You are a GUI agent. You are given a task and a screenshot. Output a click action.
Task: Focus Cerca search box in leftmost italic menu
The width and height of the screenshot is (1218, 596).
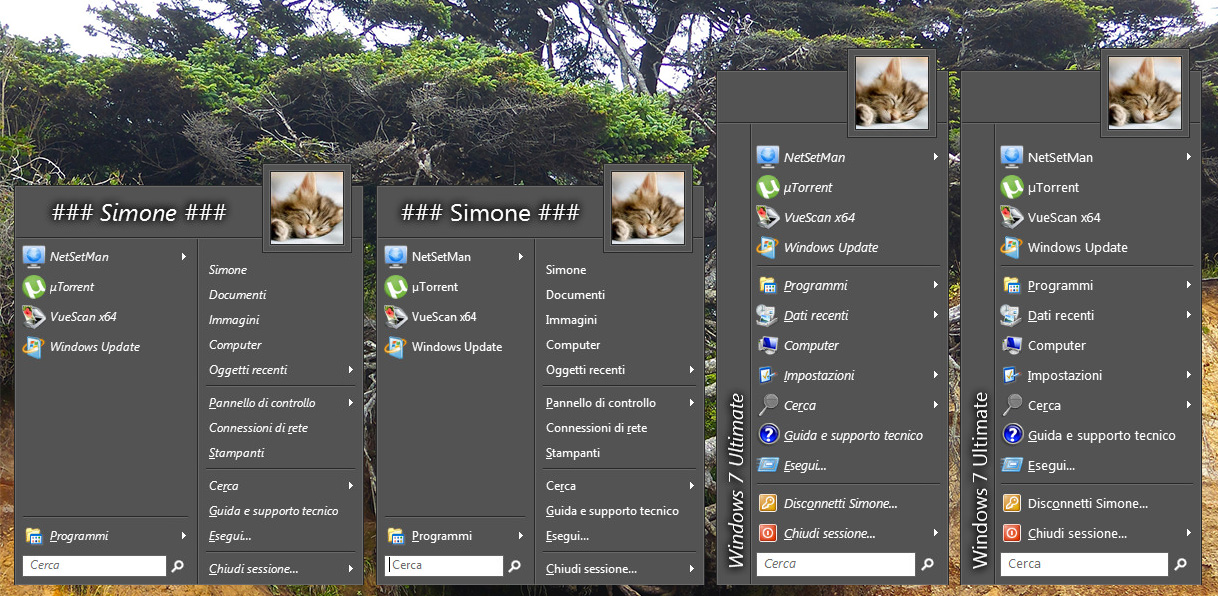tap(94, 566)
